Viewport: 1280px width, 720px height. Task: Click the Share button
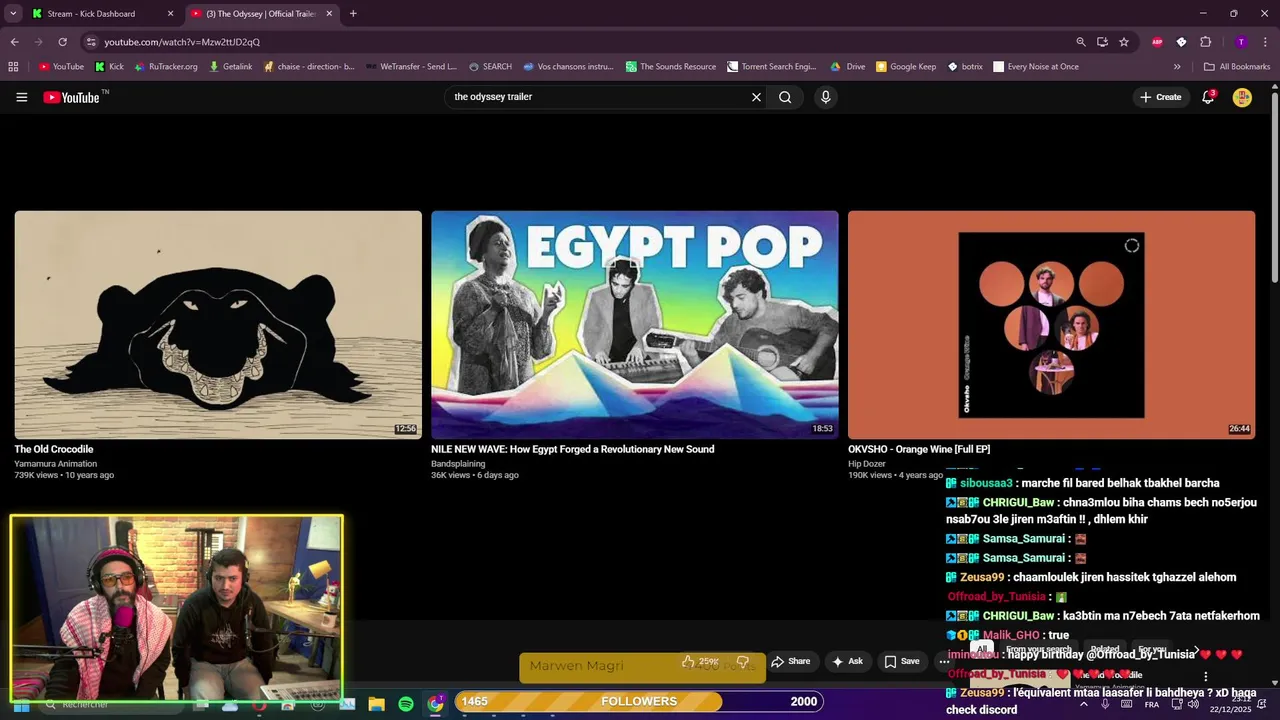[790, 661]
